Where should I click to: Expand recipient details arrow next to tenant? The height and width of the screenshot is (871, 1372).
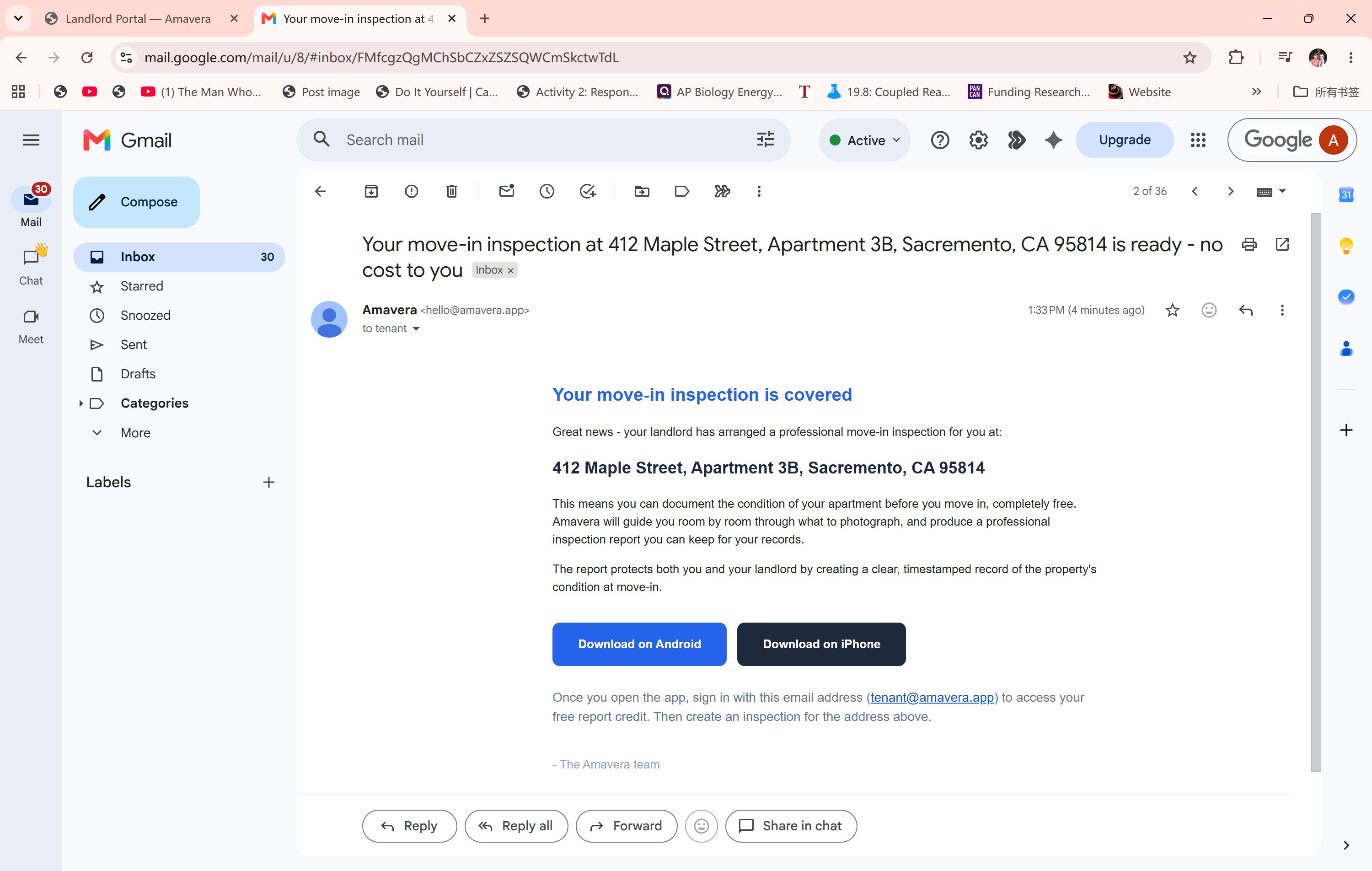click(416, 329)
